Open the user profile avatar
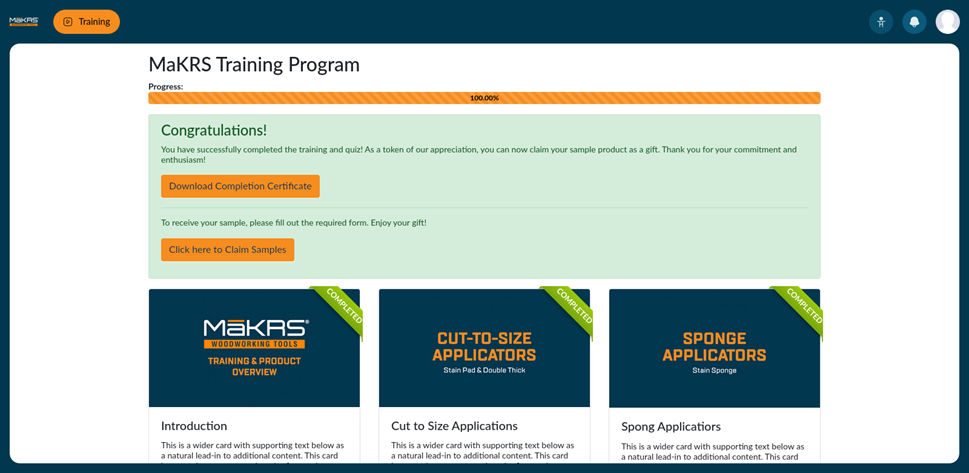The image size is (969, 473). point(947,22)
